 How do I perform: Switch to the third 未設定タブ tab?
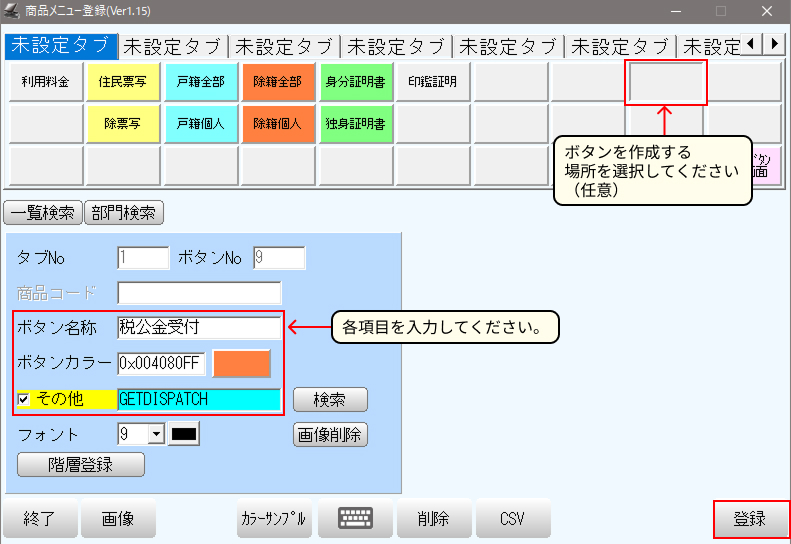[285, 45]
